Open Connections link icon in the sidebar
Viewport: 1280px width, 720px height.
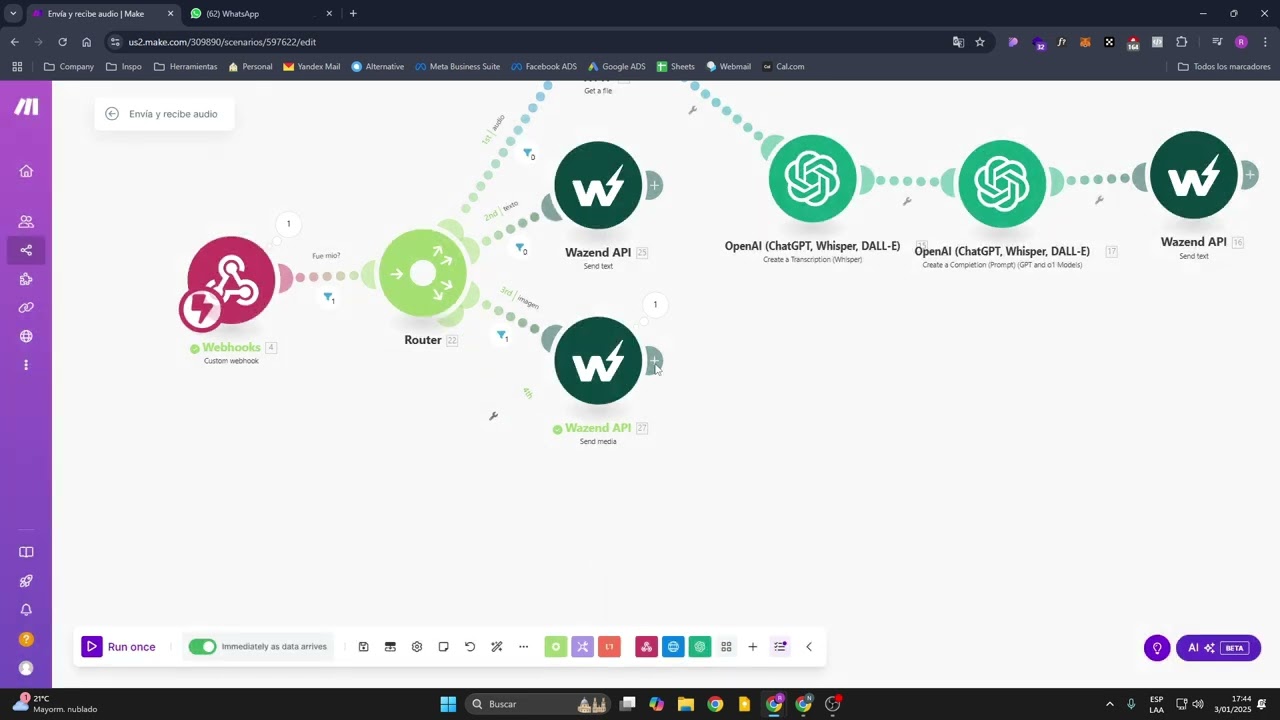[26, 307]
